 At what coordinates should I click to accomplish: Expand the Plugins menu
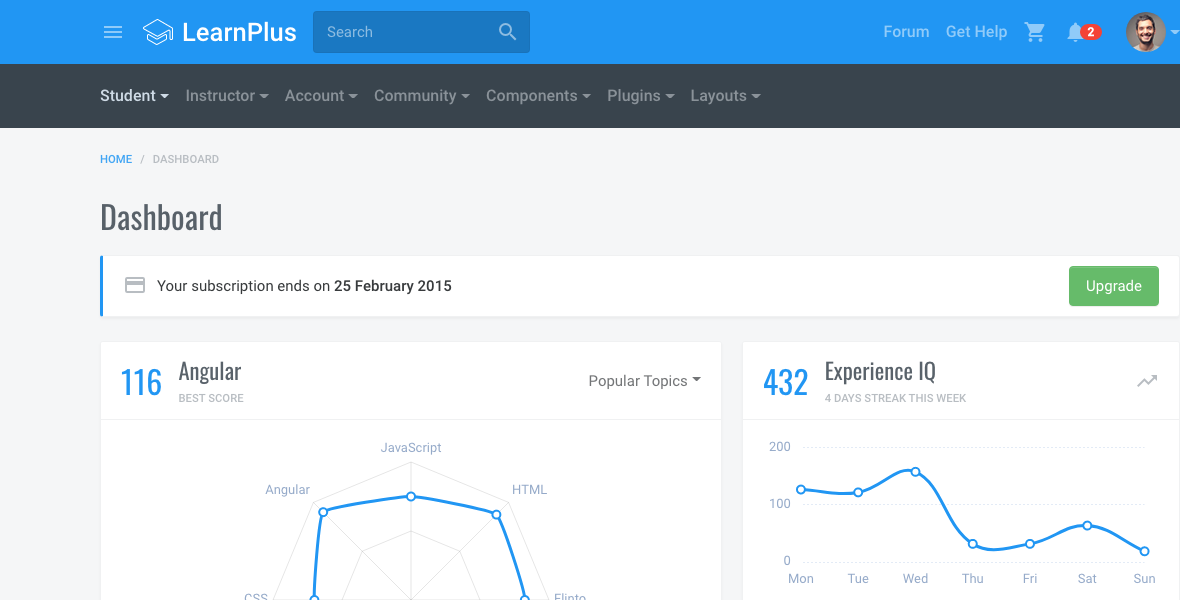point(640,96)
